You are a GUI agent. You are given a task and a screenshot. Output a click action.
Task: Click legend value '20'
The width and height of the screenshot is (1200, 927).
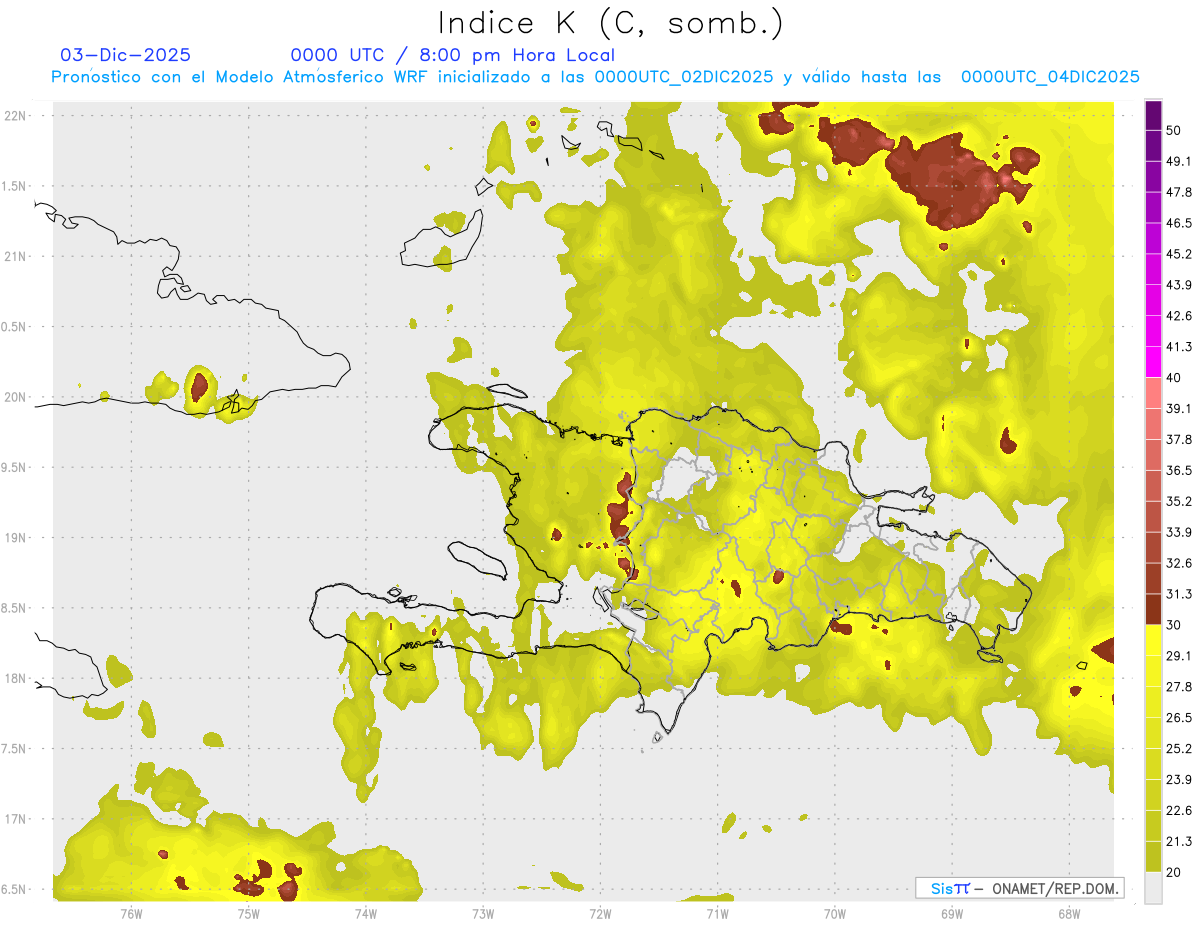1174,872
